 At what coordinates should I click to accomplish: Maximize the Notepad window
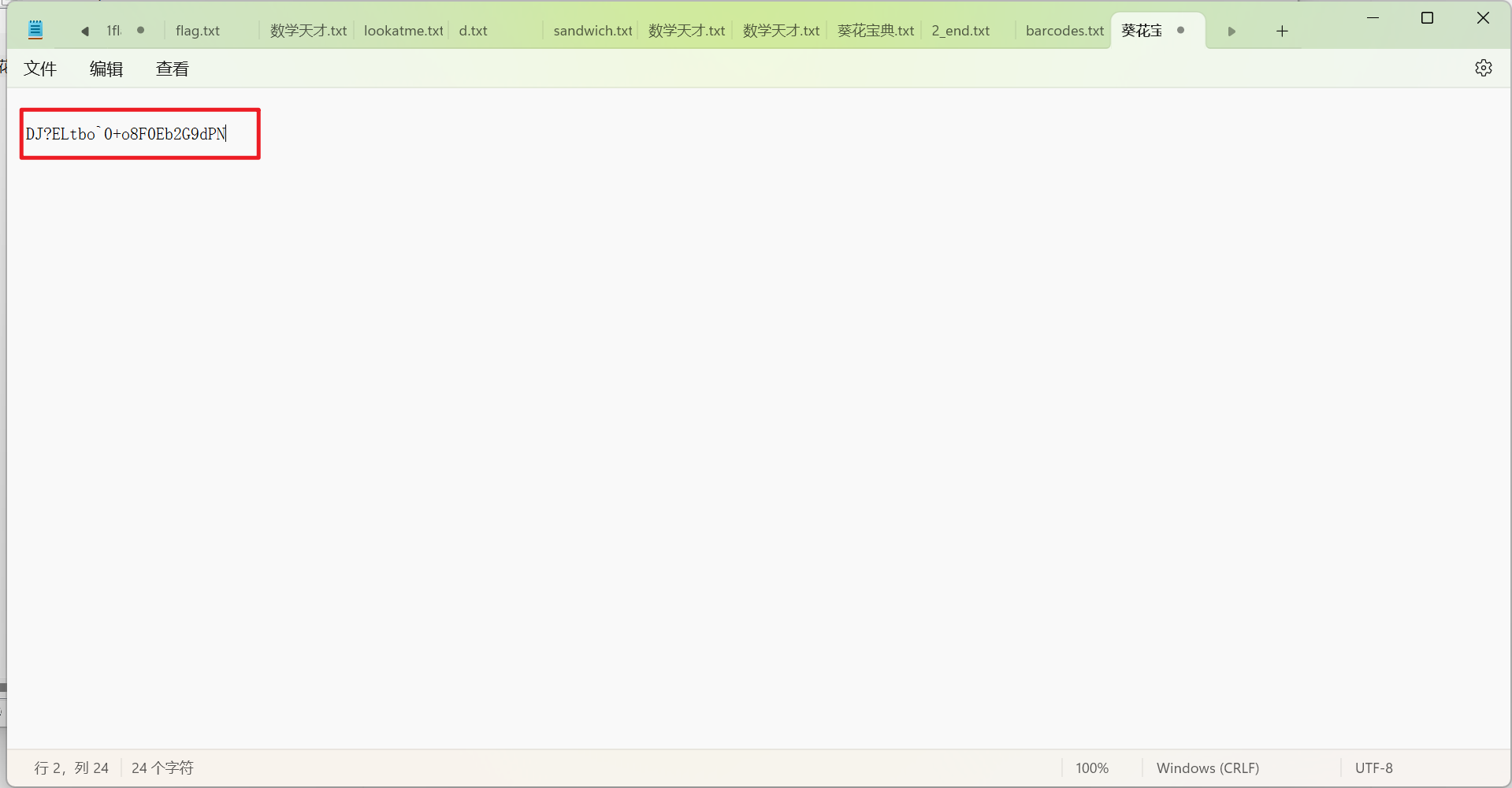(x=1427, y=18)
